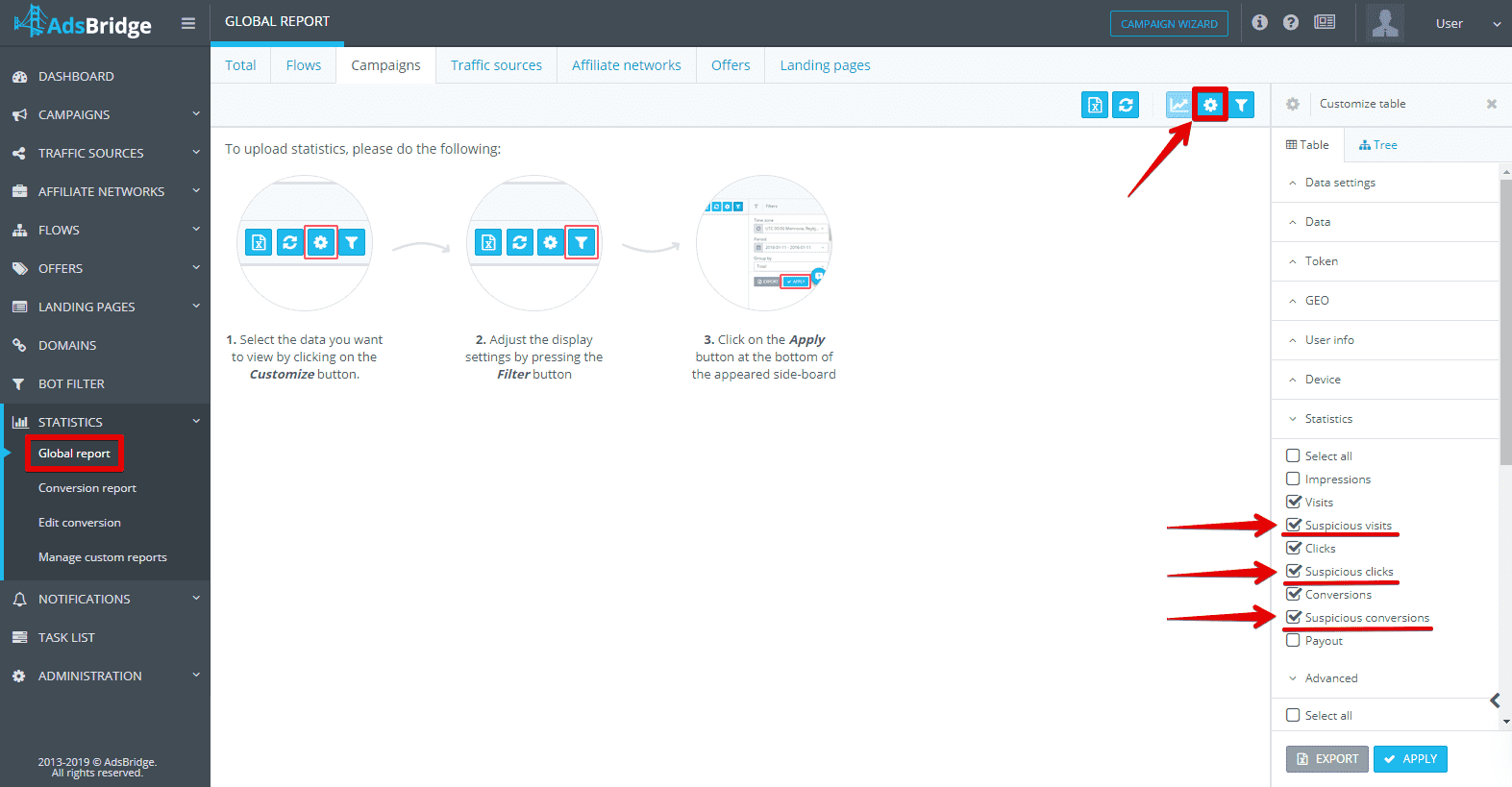Image resolution: width=1512 pixels, height=787 pixels.
Task: Click the Campaign Wizard button
Action: pos(1169,23)
